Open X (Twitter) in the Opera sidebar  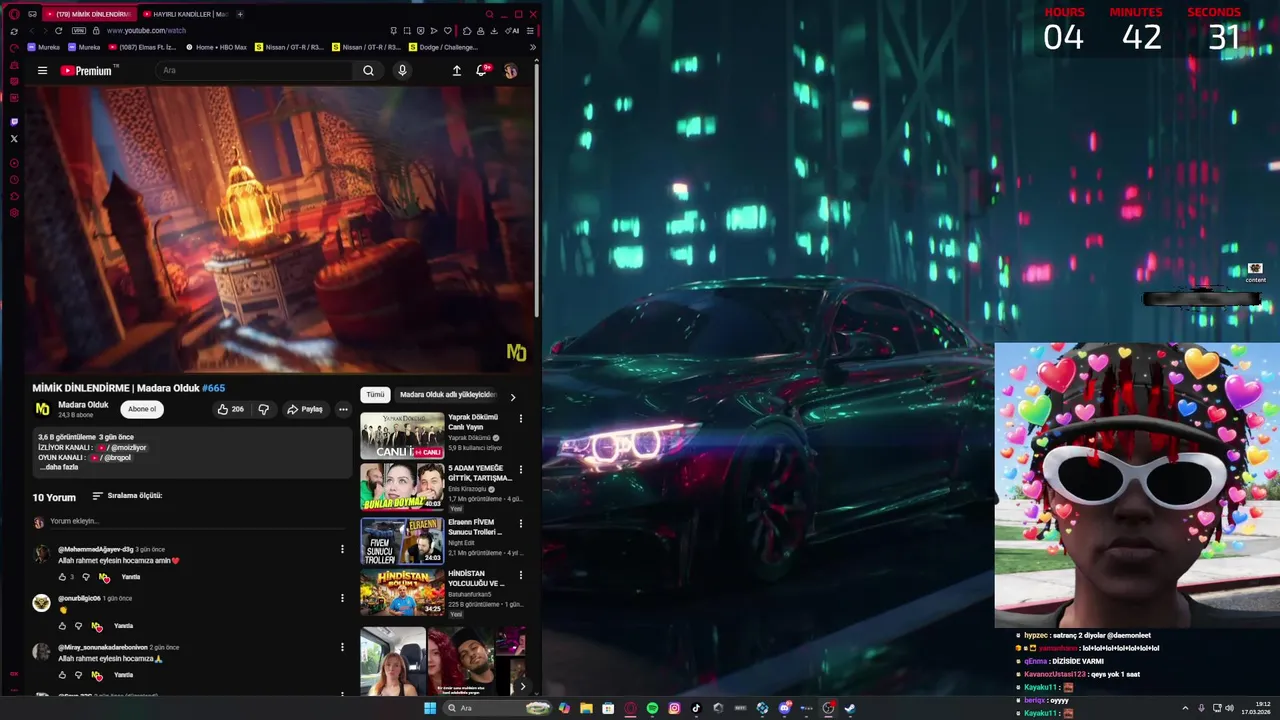[14, 139]
